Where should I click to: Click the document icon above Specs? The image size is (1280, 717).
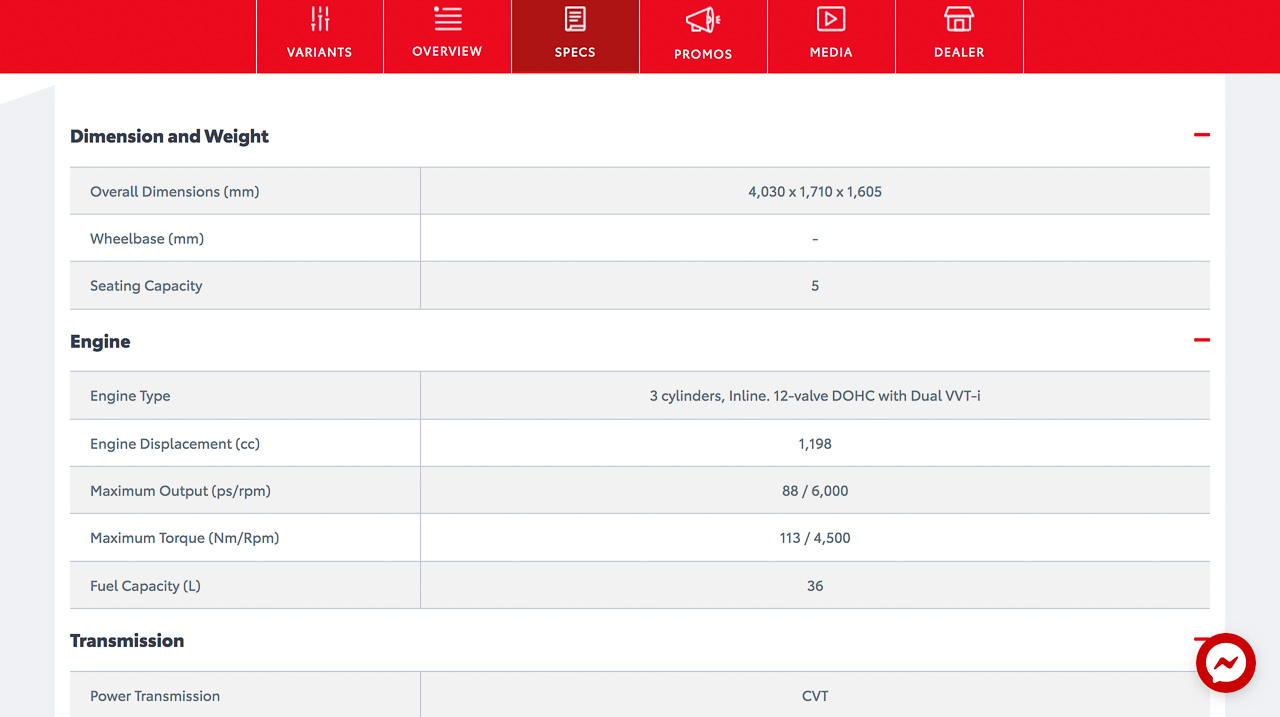point(575,19)
